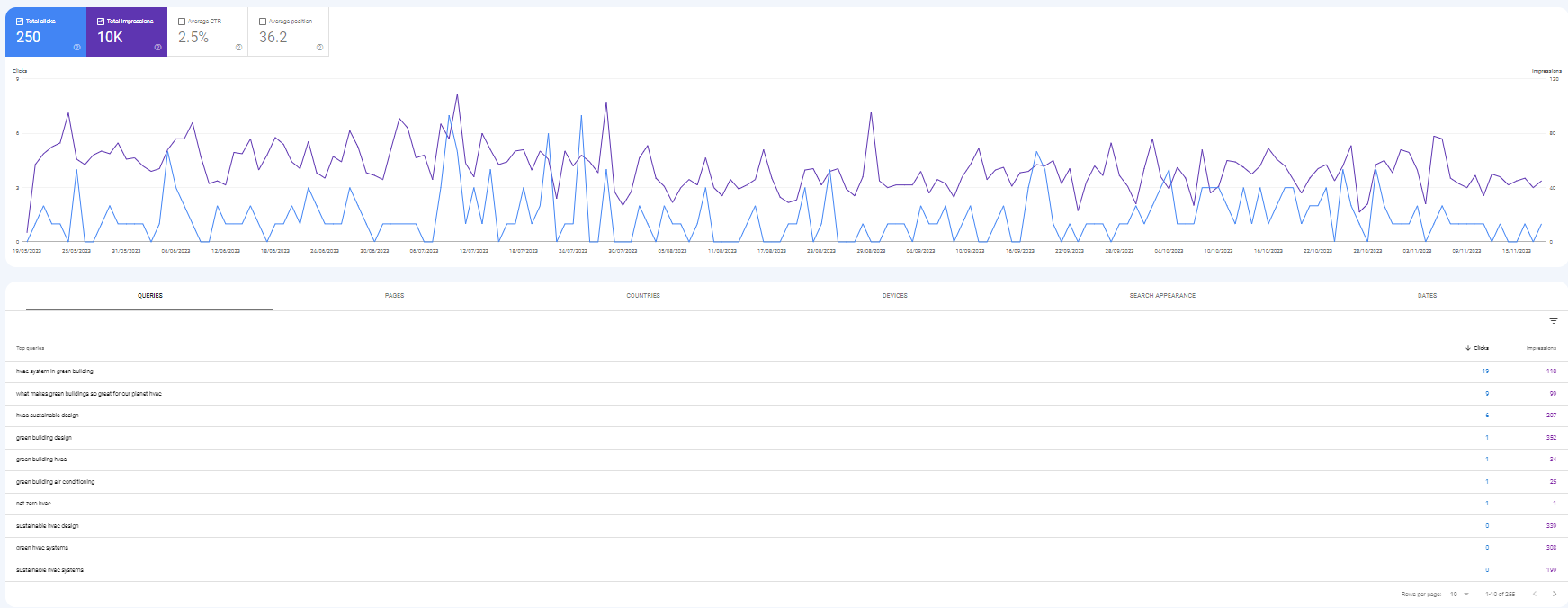Sort the table by Impressions column
Screen dimensions: 1568x608
click(1541, 348)
